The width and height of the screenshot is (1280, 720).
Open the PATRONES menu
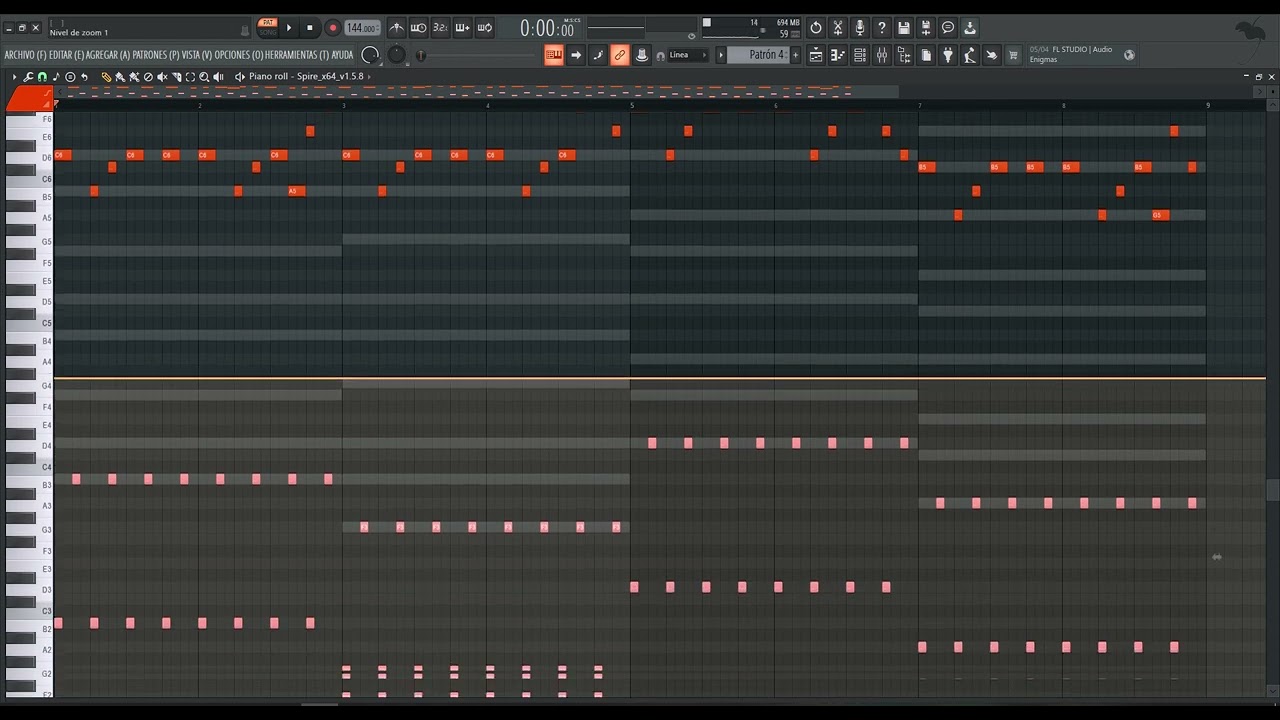pos(156,55)
